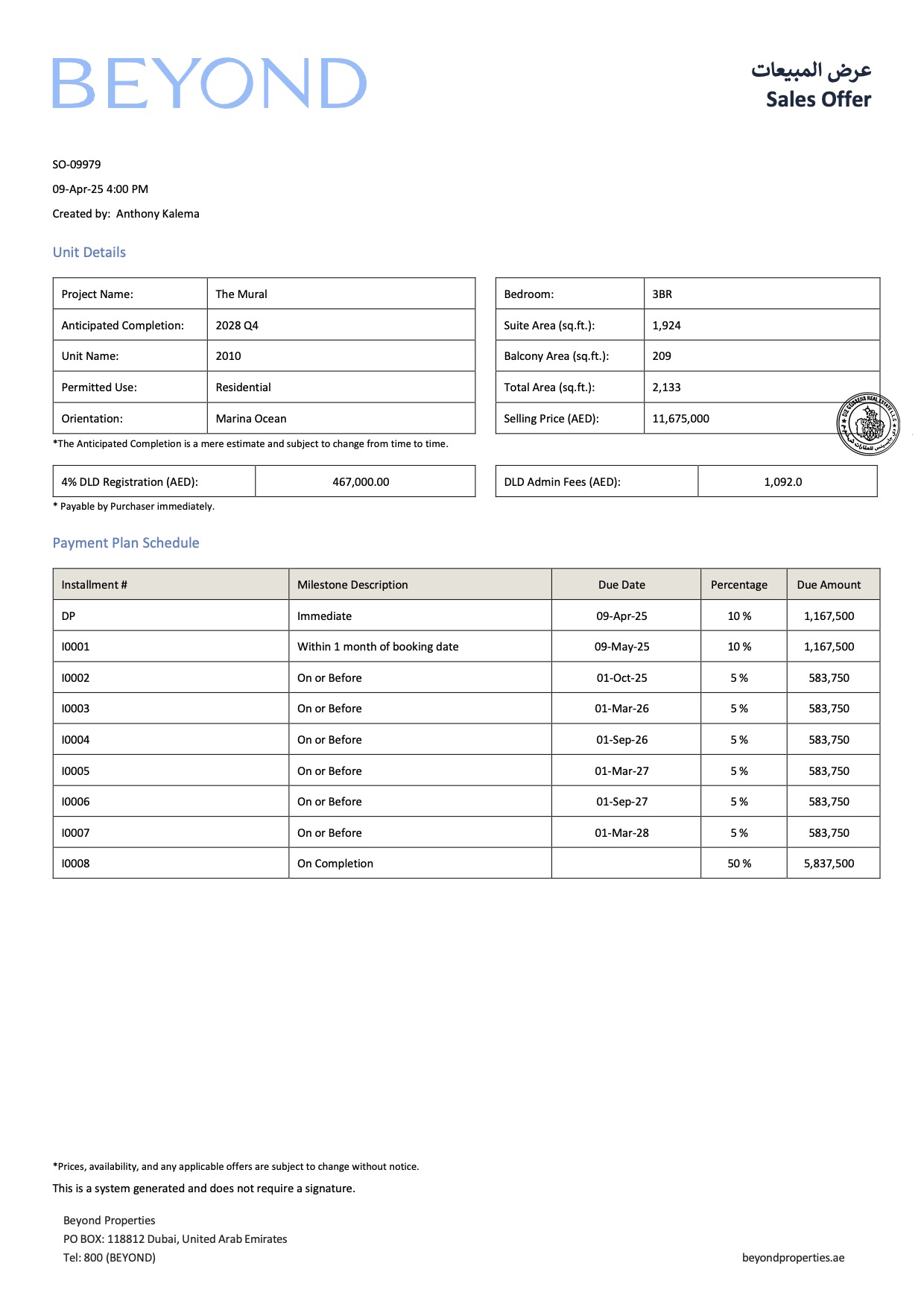Select the Payment Plan Schedule heading
This screenshot has height=1307, width=924.
click(126, 543)
